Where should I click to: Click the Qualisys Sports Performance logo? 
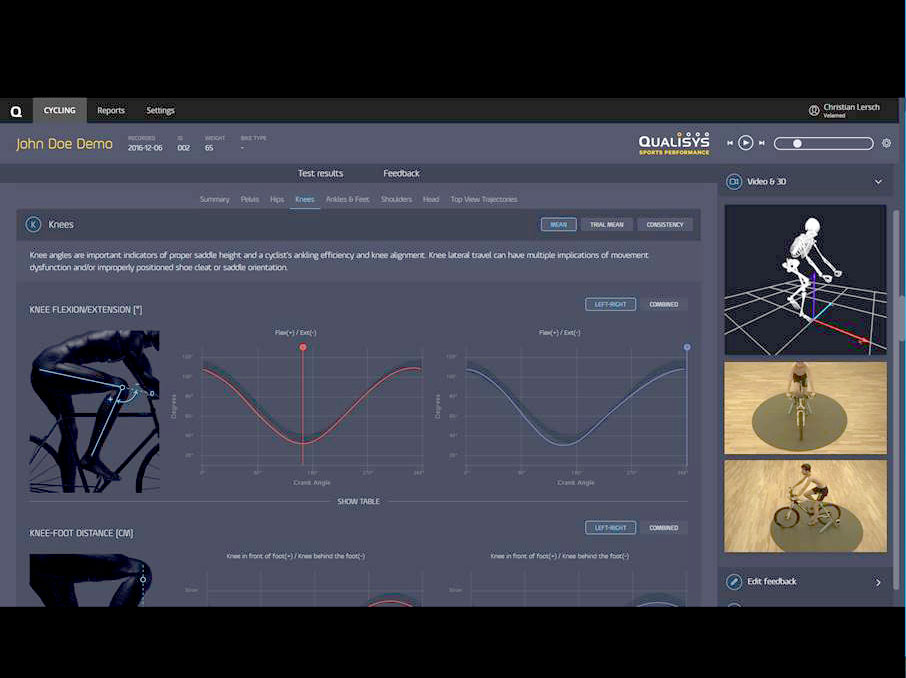(x=674, y=144)
